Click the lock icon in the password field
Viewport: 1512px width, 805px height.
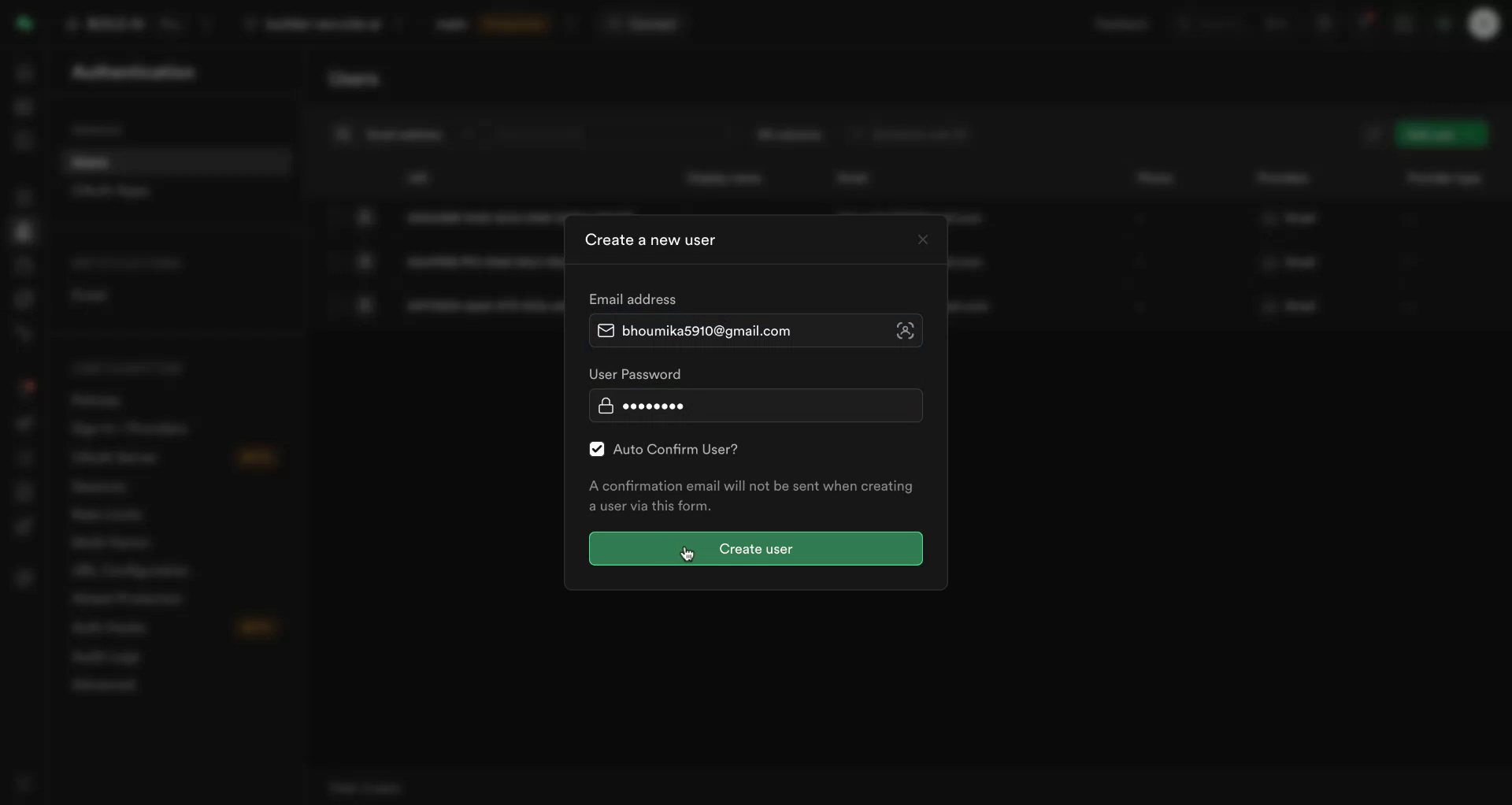coord(605,406)
